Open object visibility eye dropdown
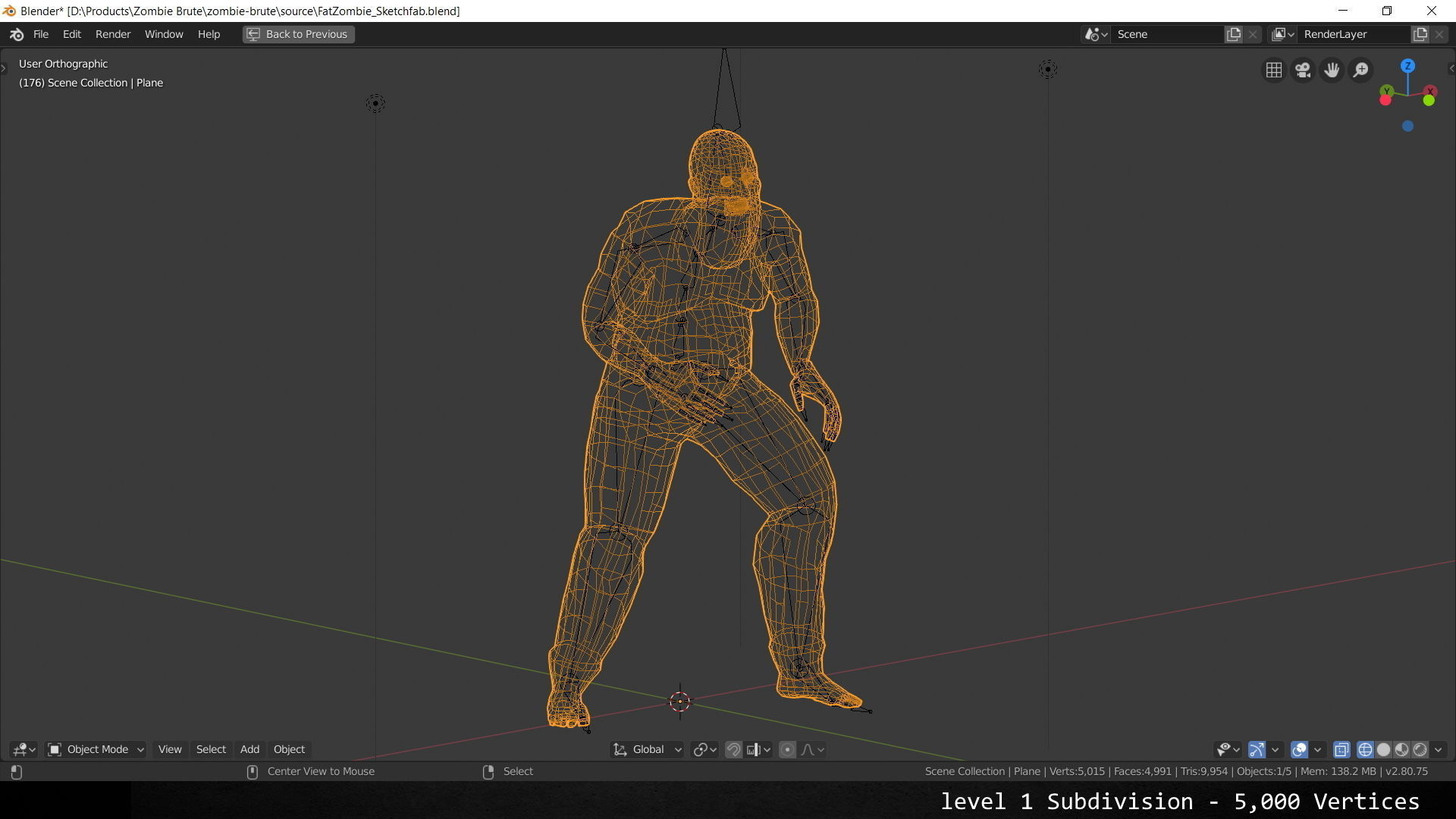Viewport: 1456px width, 819px height. (1228, 750)
